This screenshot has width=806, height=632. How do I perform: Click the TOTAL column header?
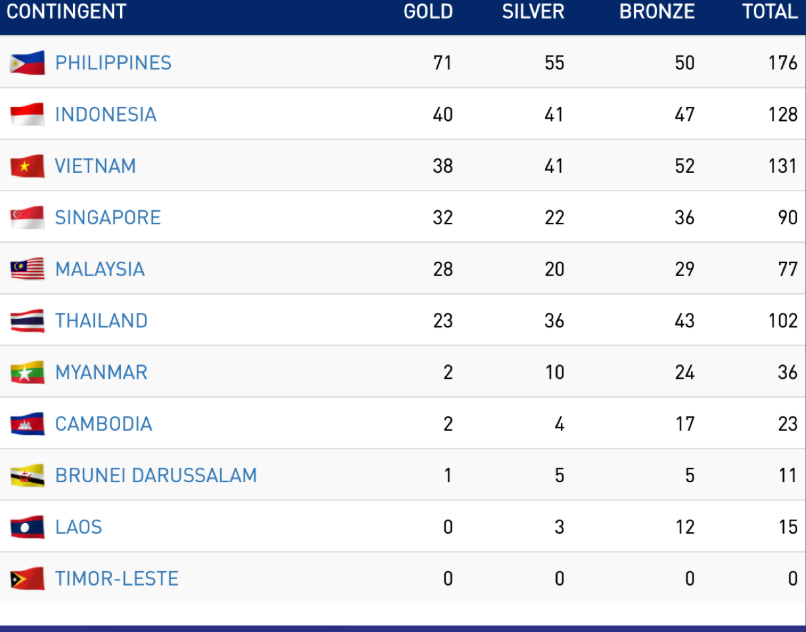tap(770, 12)
